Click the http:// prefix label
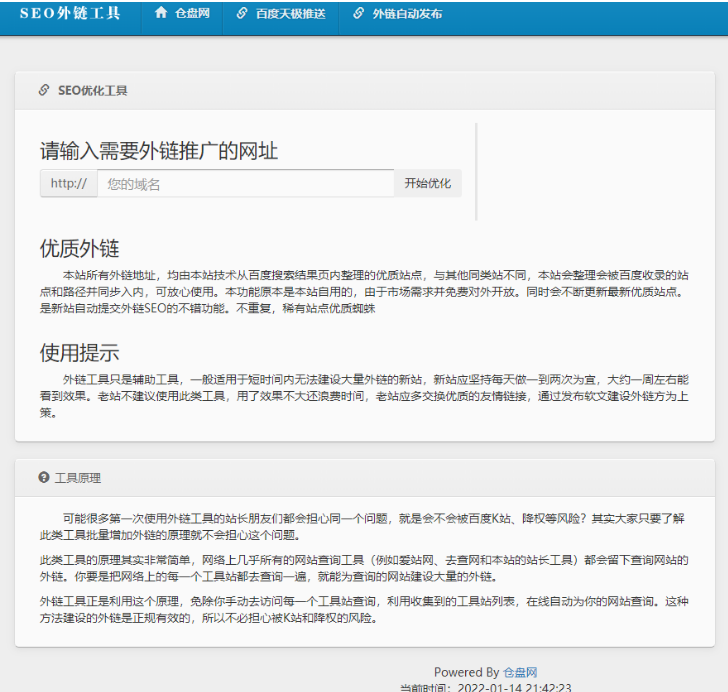Viewport: 728px width, 692px height. click(x=69, y=183)
